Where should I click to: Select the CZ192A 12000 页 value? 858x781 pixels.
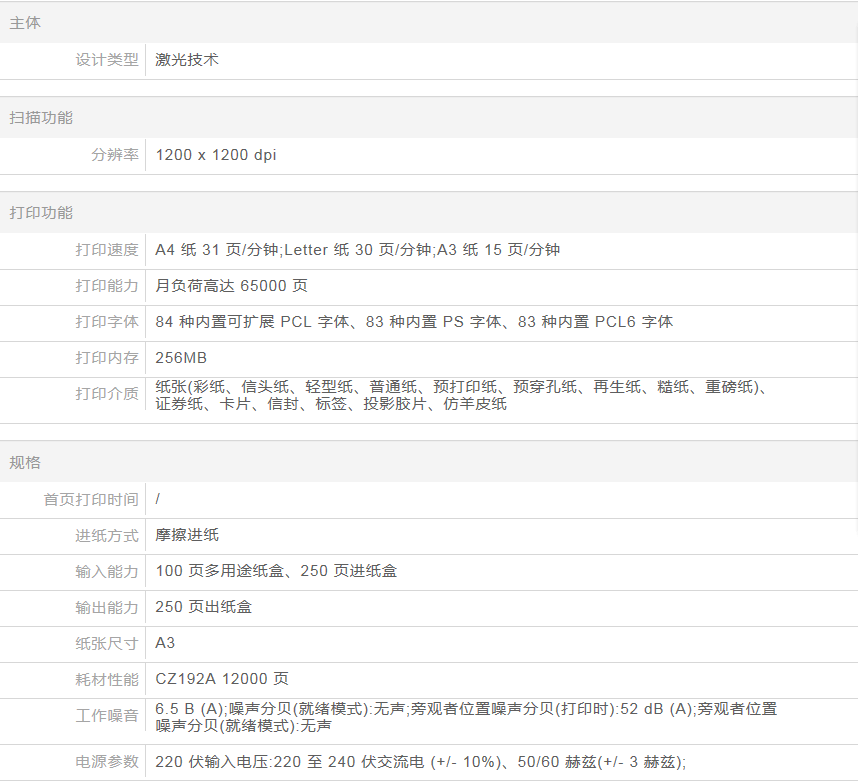click(x=222, y=679)
